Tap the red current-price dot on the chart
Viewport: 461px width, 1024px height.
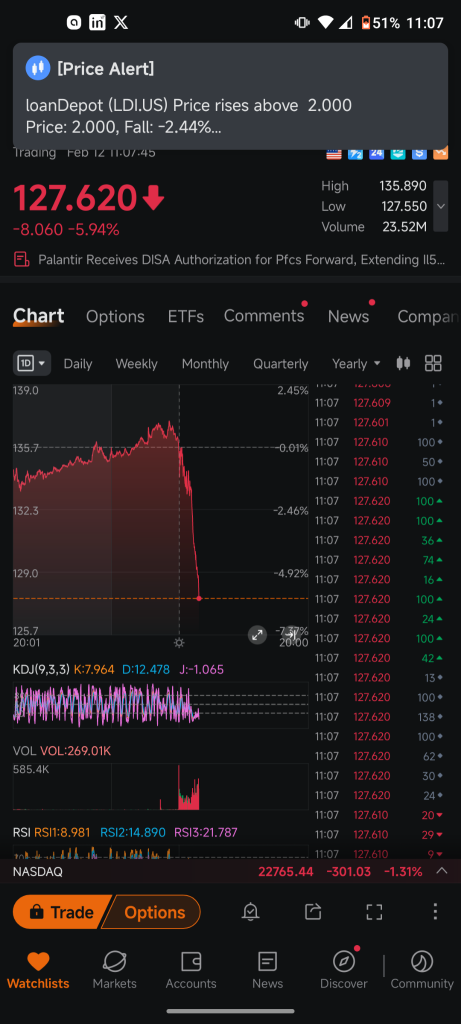pos(199,598)
